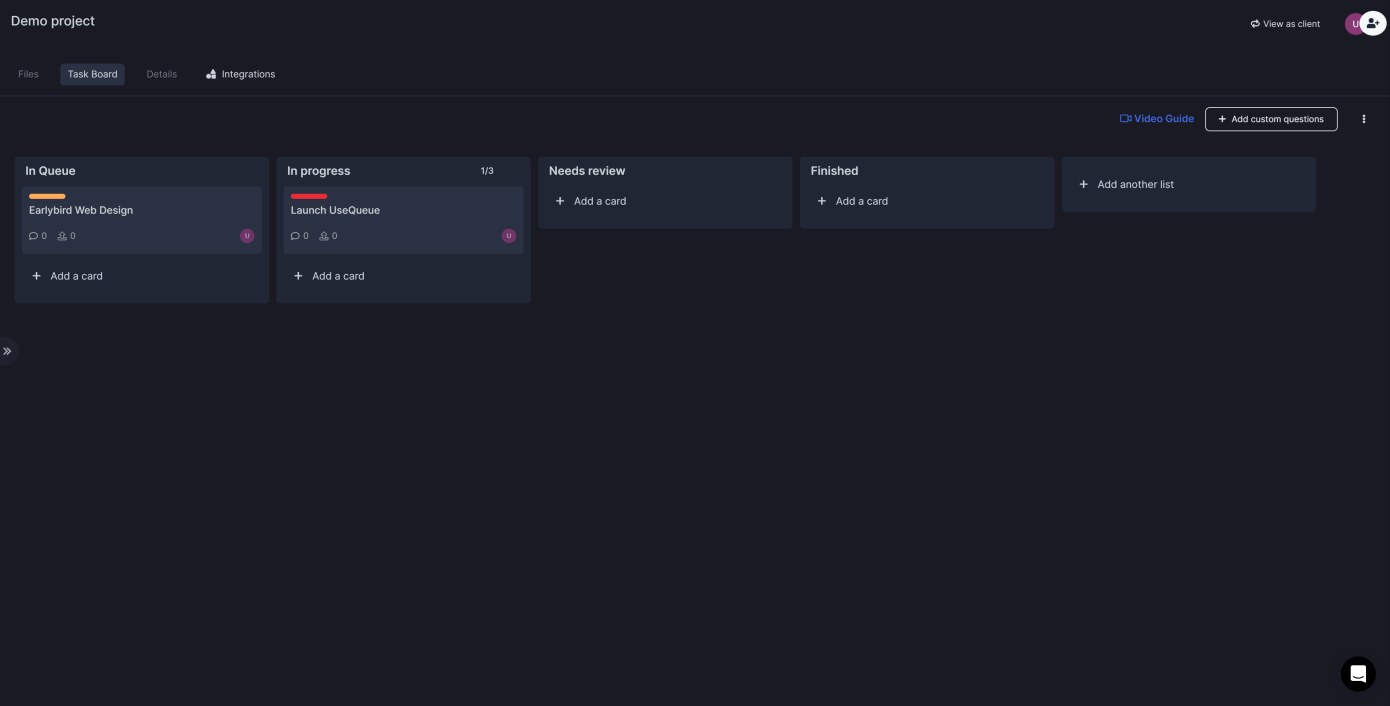Click comment icon on Earlybird Web Design card
The height and width of the screenshot is (706, 1390).
pyautogui.click(x=33, y=236)
